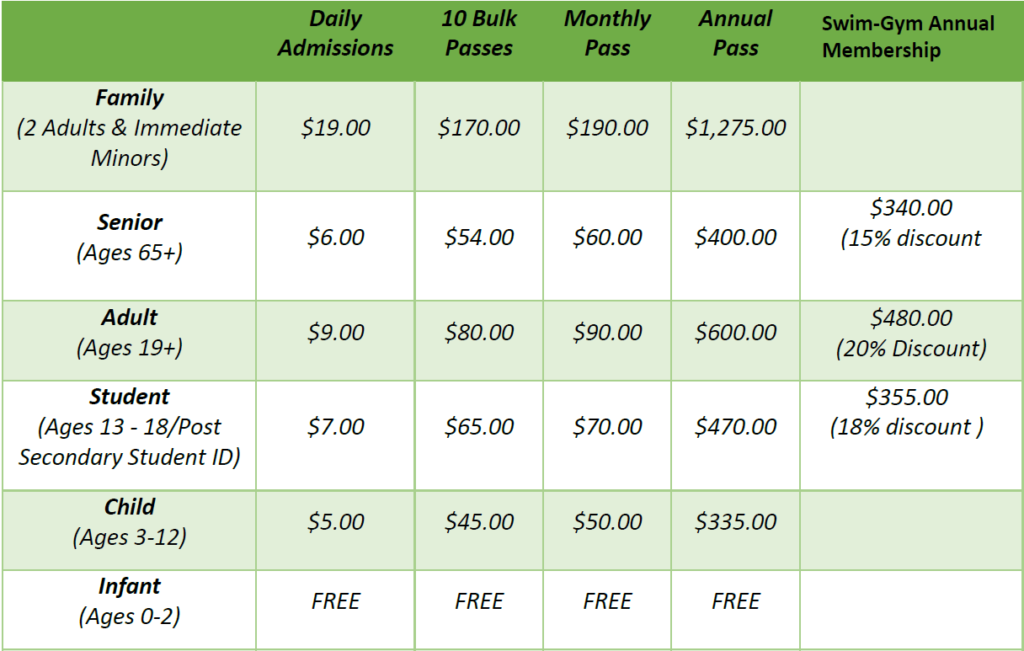Select the Monthly Pass column header
This screenshot has height=651, width=1024.
[607, 34]
